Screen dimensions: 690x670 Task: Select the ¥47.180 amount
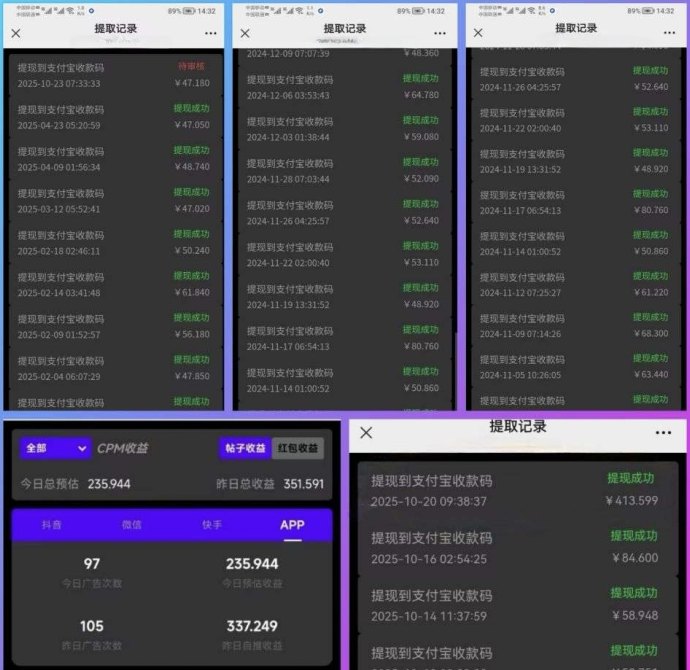pos(192,83)
